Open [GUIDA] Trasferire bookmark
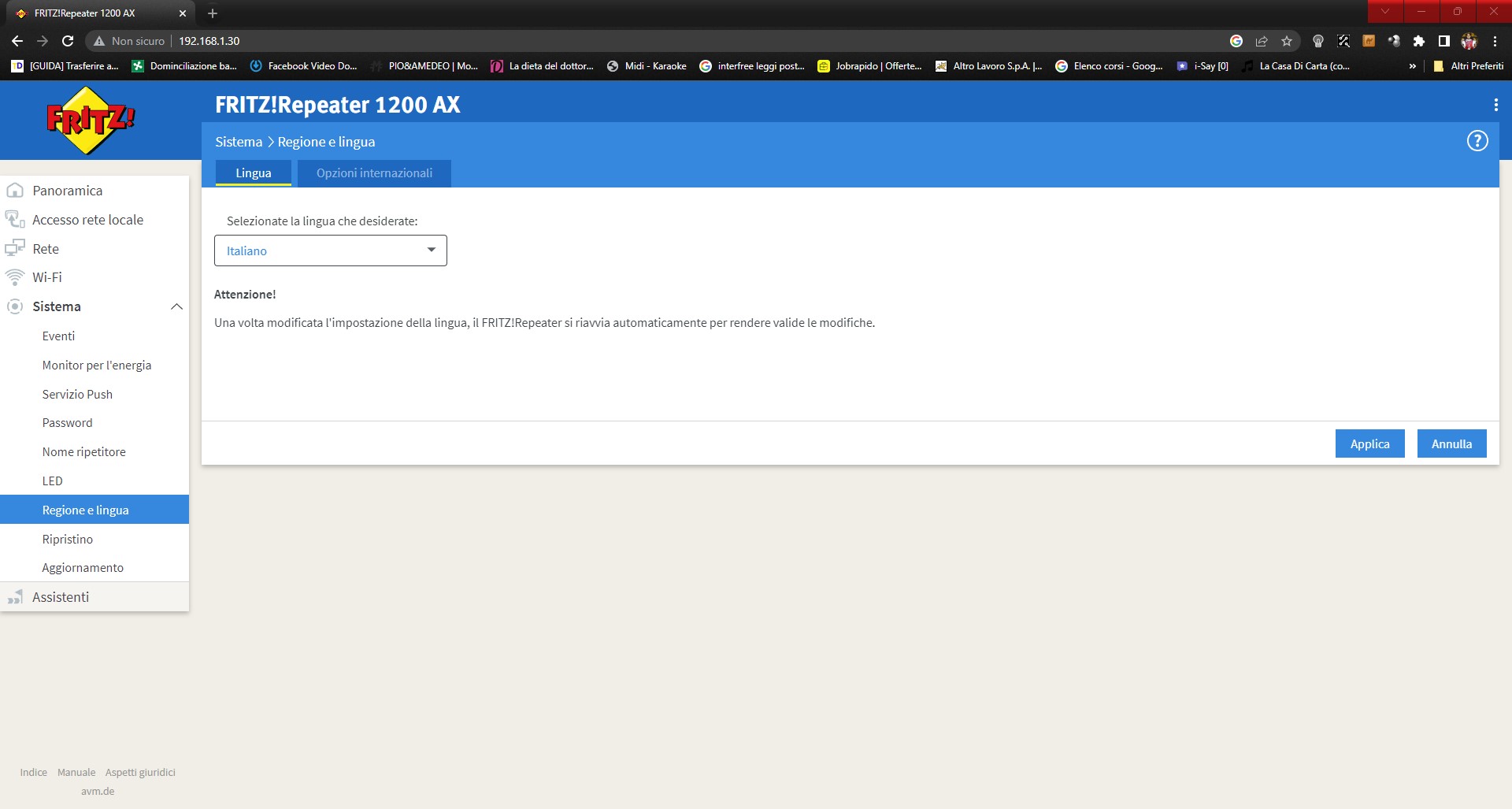Image resolution: width=1512 pixels, height=809 pixels. [x=65, y=66]
